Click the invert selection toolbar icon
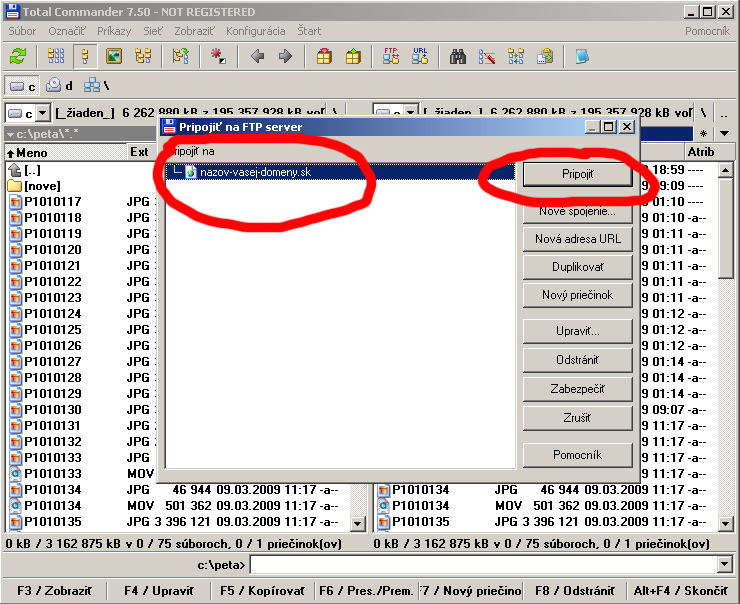This screenshot has width=740, height=604. pyautogui.click(x=180, y=57)
